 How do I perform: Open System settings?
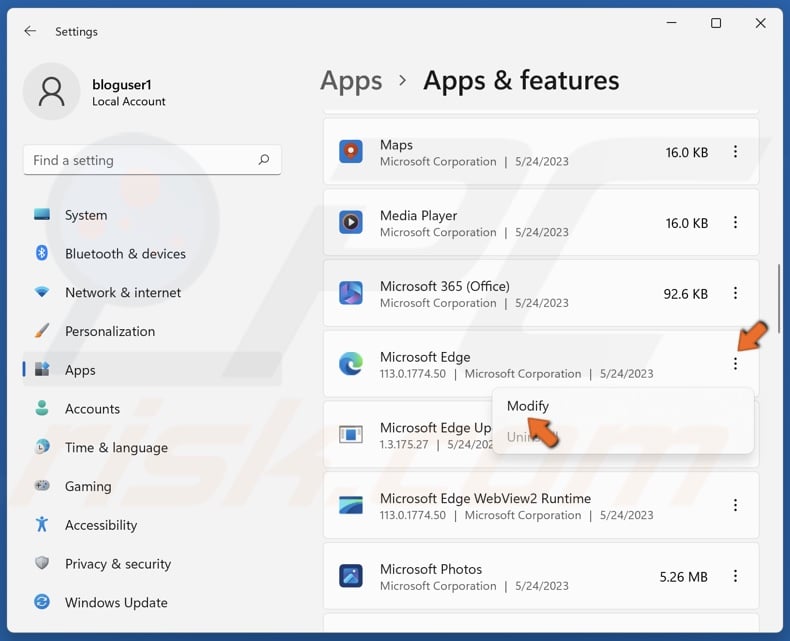click(x=152, y=215)
